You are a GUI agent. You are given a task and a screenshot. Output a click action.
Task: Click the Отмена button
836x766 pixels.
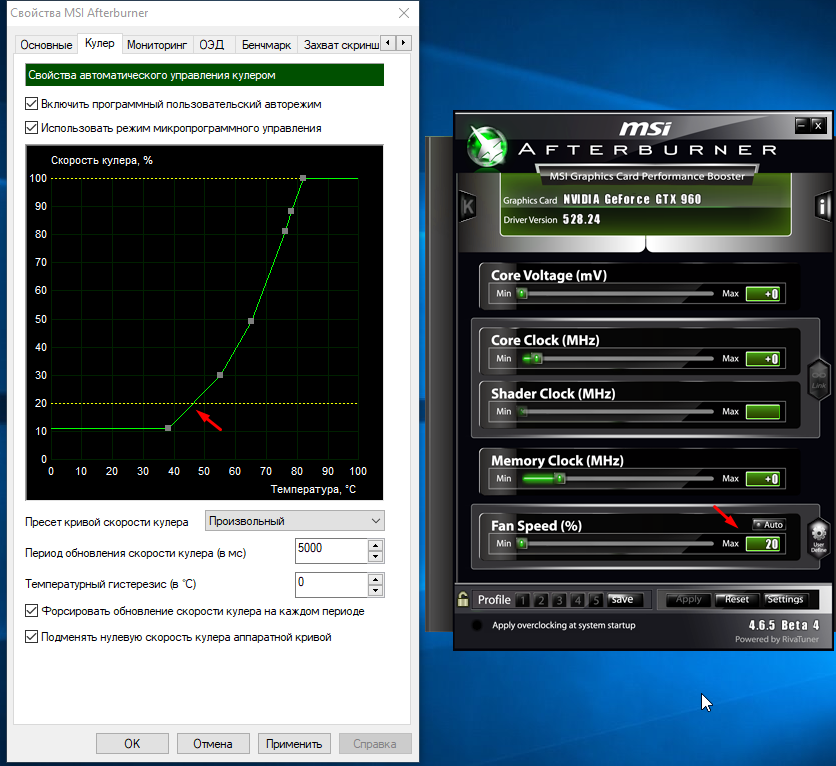213,744
